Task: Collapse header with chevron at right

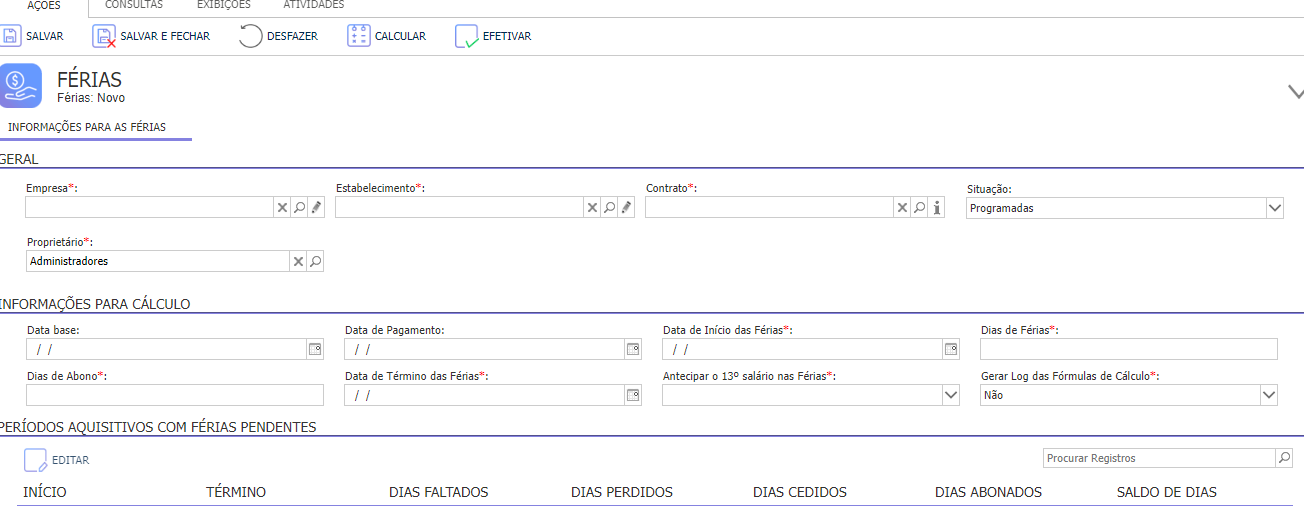Action: pyautogui.click(x=1295, y=92)
